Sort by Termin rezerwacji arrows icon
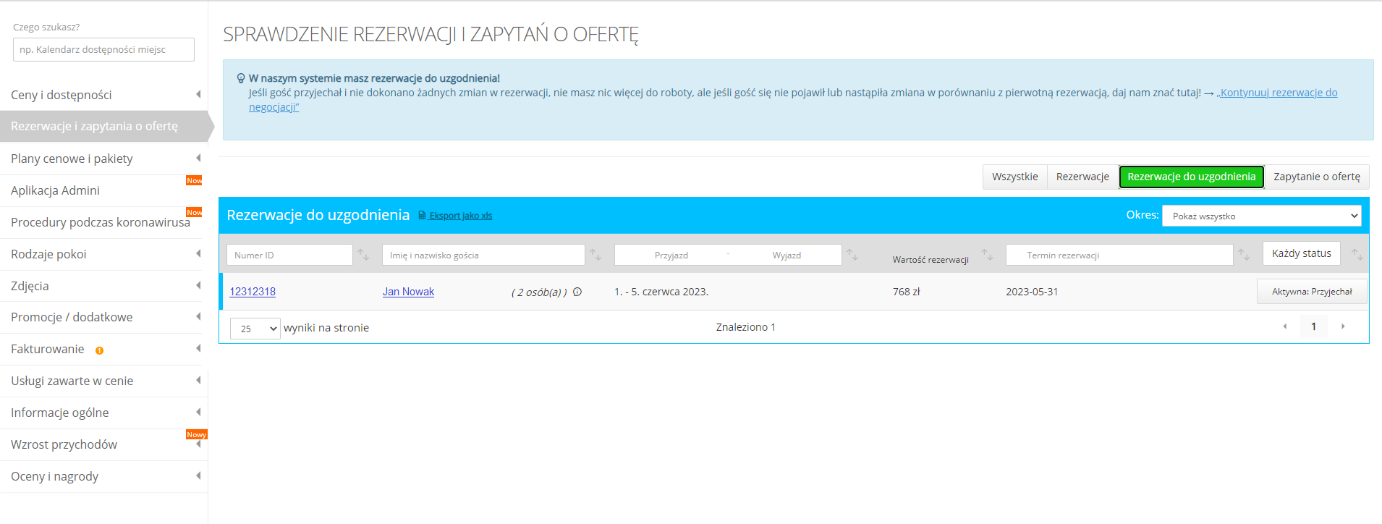The width and height of the screenshot is (1382, 524). tap(1244, 255)
